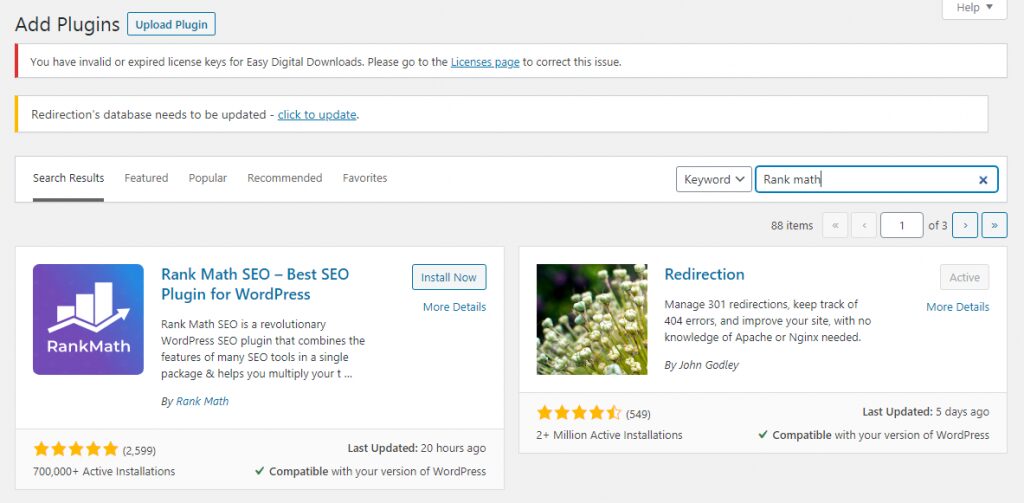Click 'Last Updated: 20 hours ago' text
Viewport: 1024px width, 503px height.
click(x=417, y=448)
